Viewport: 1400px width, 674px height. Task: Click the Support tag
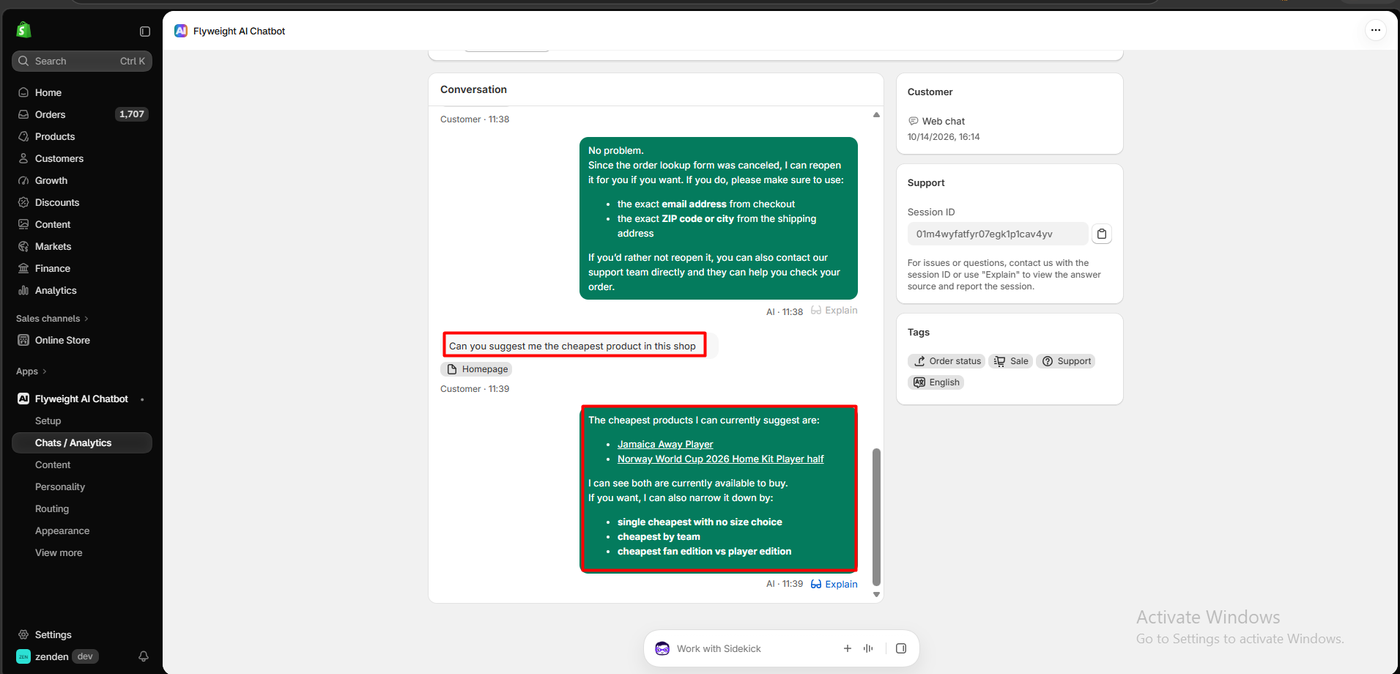click(1066, 361)
